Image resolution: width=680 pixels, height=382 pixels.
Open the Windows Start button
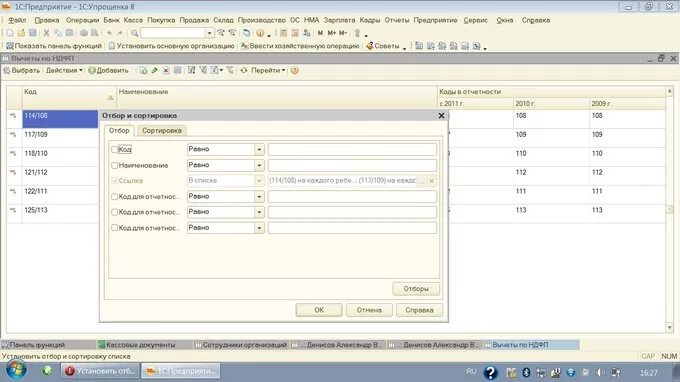click(x=16, y=371)
